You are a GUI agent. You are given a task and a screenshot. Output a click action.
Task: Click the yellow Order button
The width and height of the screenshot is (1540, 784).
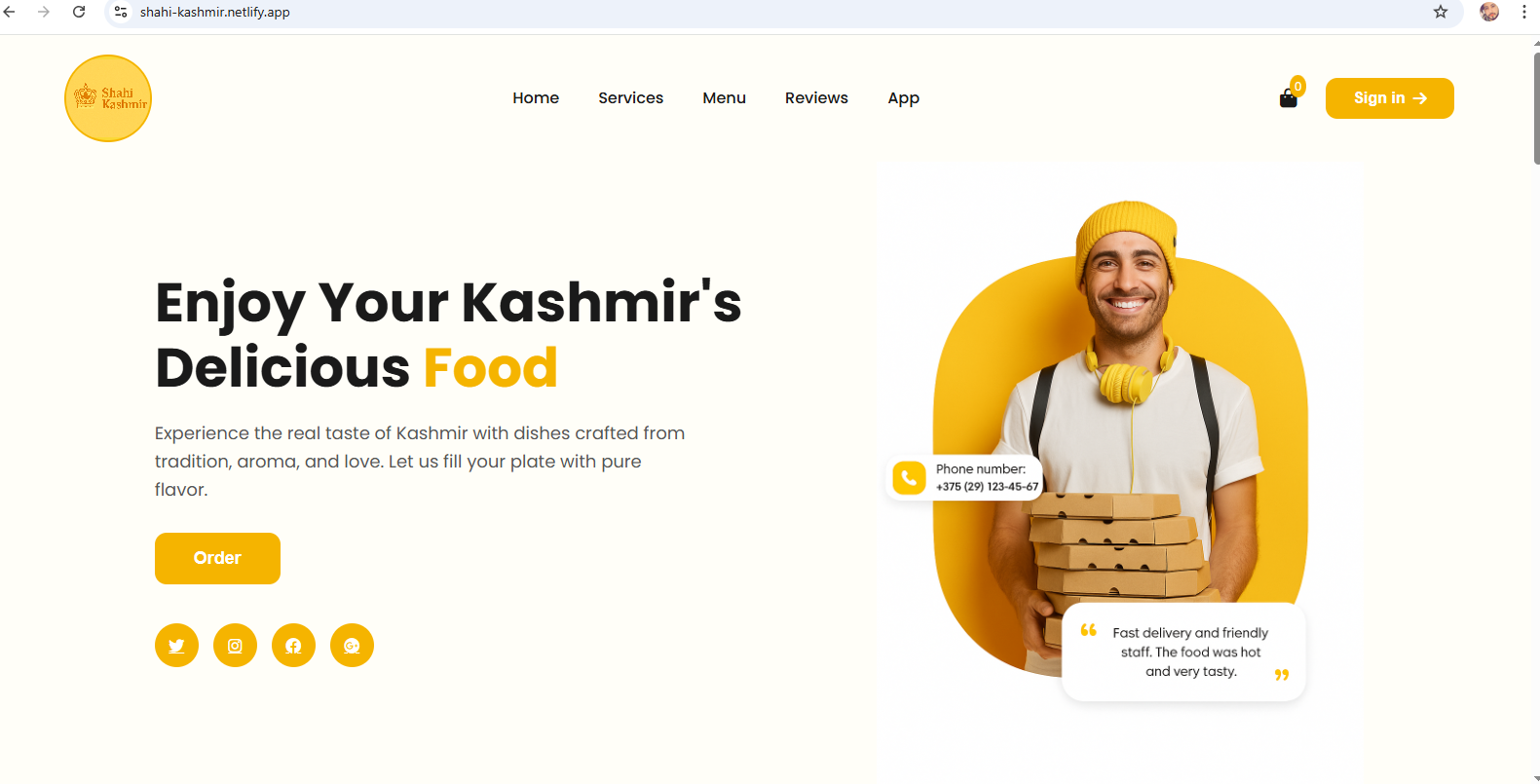[217, 558]
